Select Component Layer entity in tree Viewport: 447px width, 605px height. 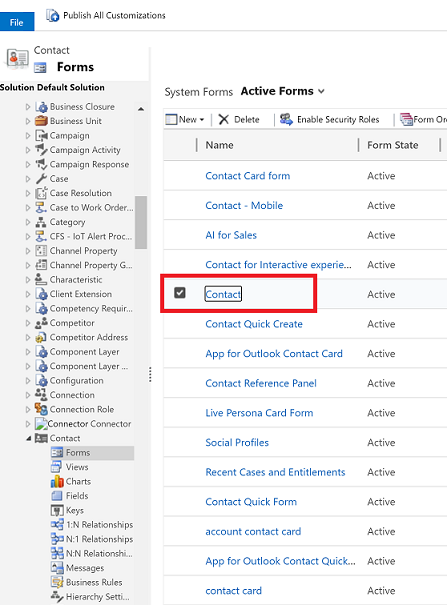click(84, 352)
